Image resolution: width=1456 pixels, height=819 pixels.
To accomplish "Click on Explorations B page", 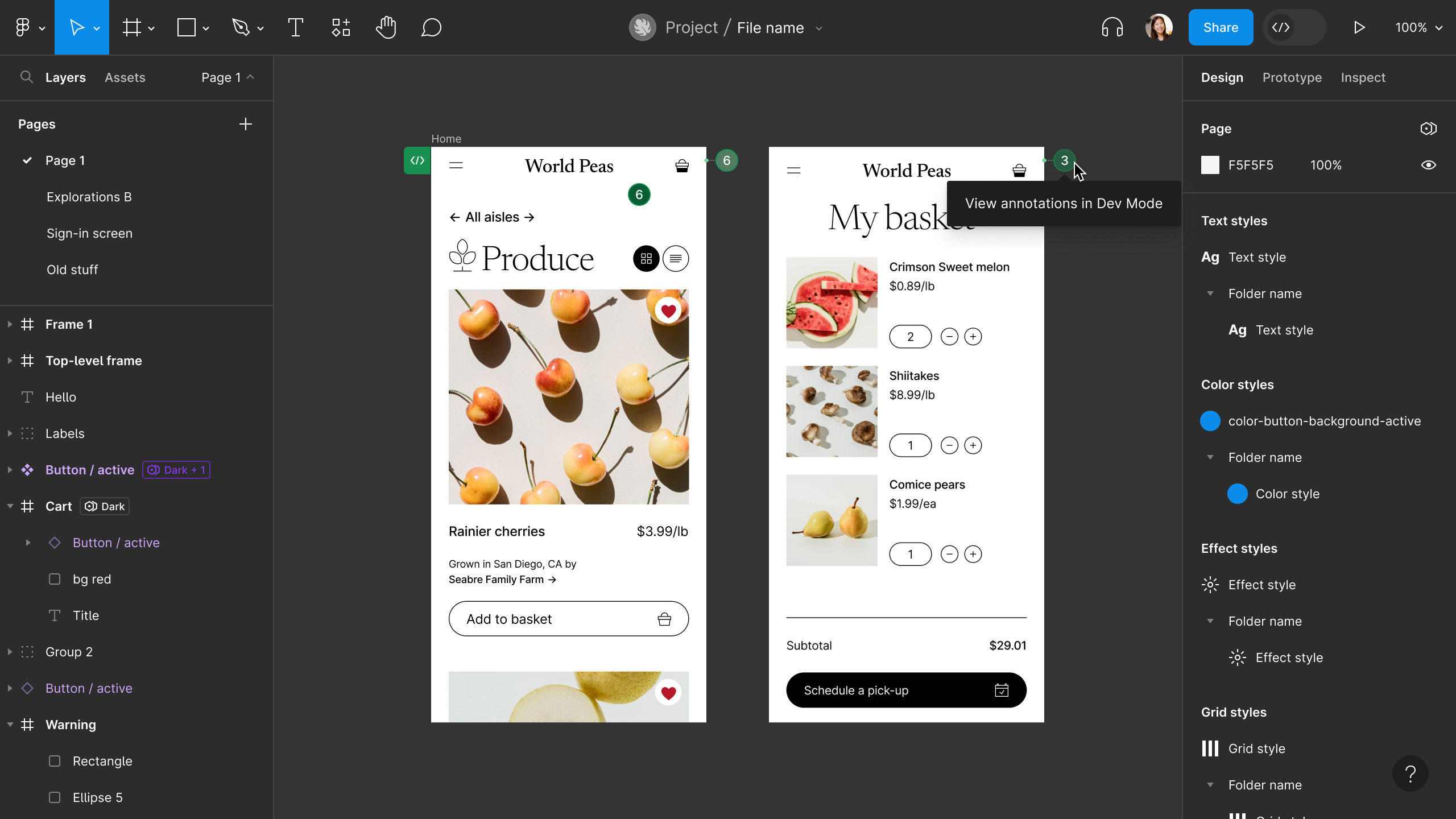I will pos(89,196).
